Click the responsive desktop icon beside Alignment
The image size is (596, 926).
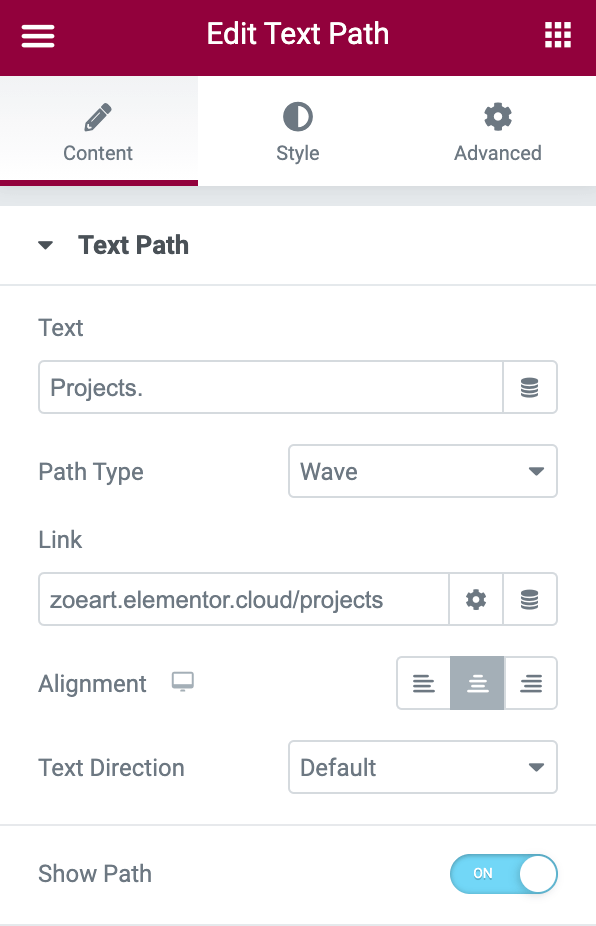pyautogui.click(x=183, y=682)
